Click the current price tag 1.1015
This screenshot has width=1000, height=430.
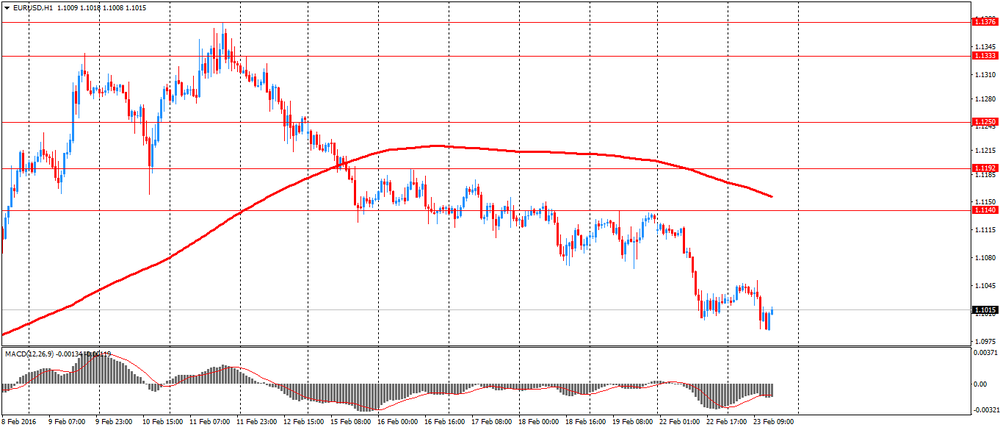984,310
